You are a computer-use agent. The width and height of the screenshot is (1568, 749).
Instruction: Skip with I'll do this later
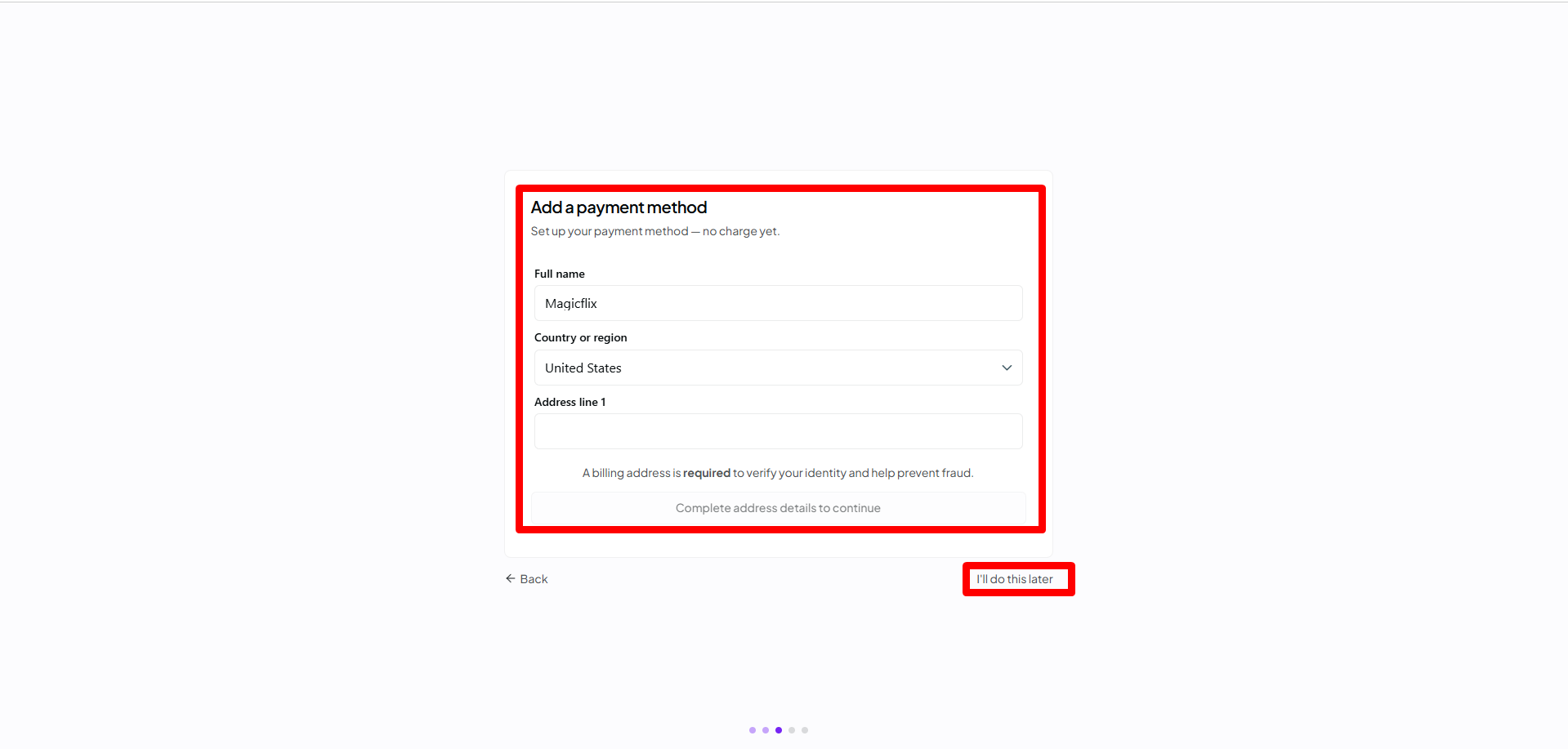(1015, 579)
